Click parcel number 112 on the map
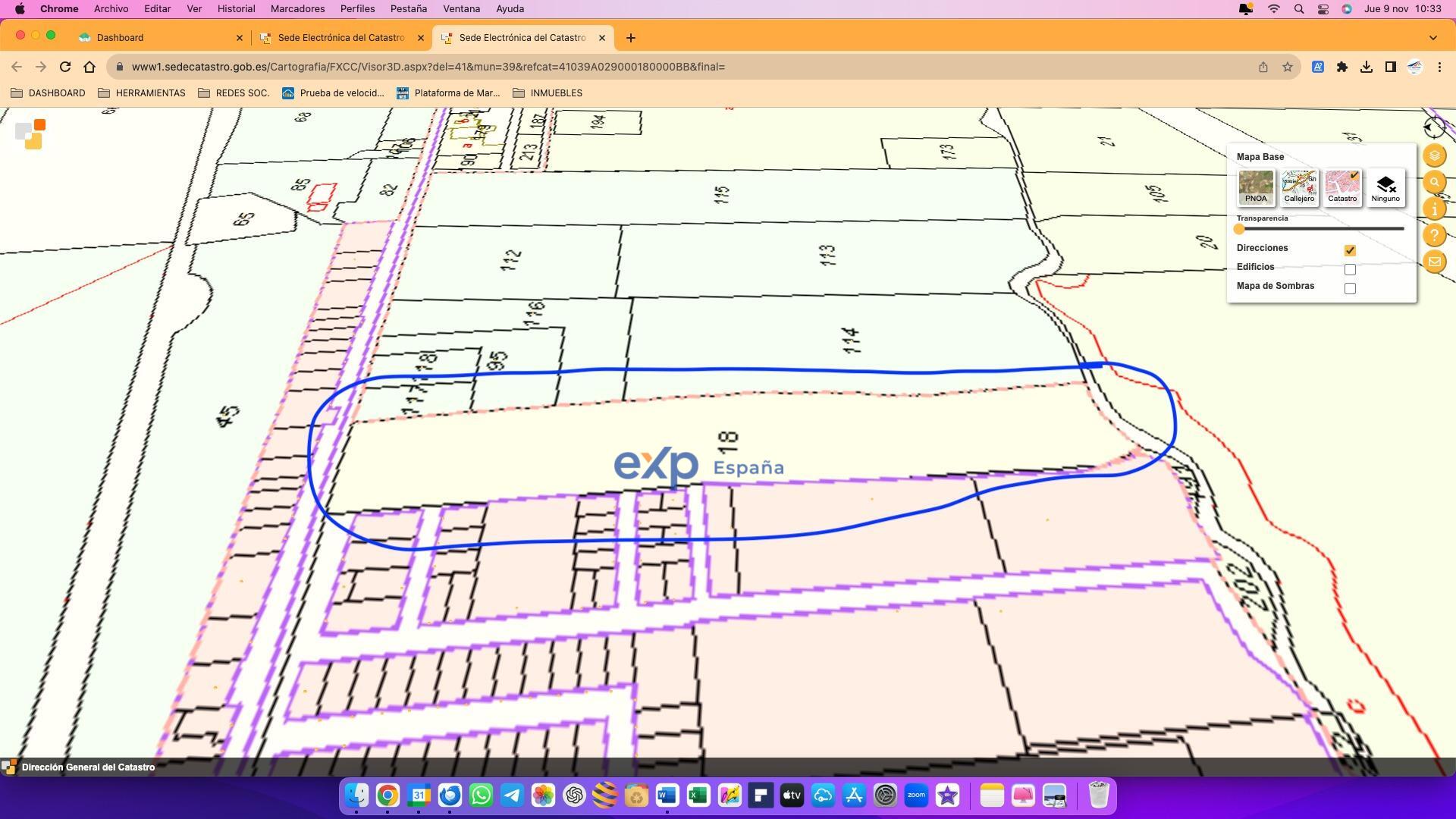1456x819 pixels. pos(511,260)
